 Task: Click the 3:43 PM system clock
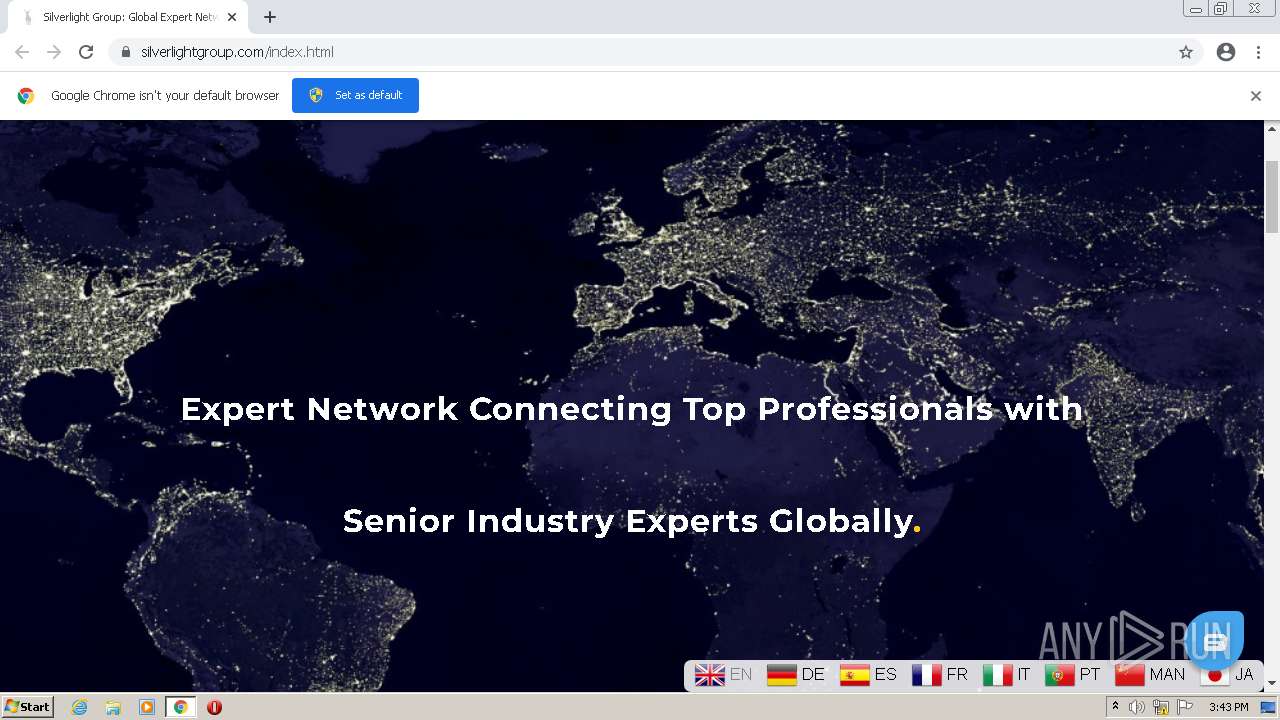tap(1228, 707)
